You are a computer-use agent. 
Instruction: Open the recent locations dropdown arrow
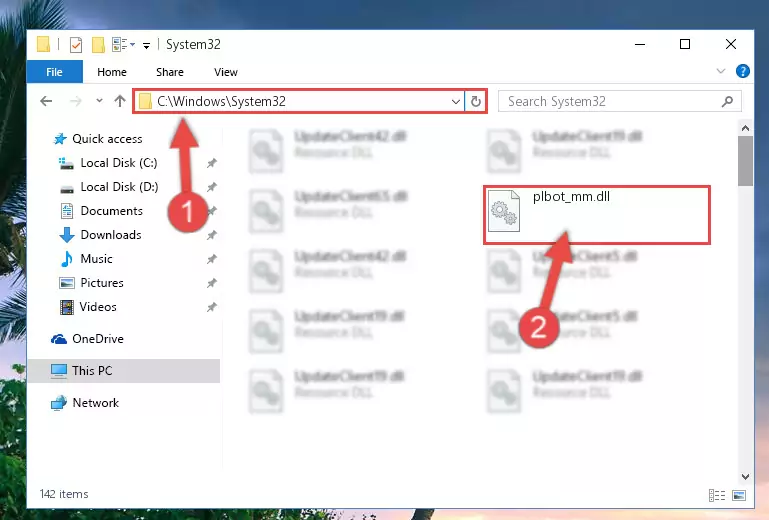(x=99, y=101)
